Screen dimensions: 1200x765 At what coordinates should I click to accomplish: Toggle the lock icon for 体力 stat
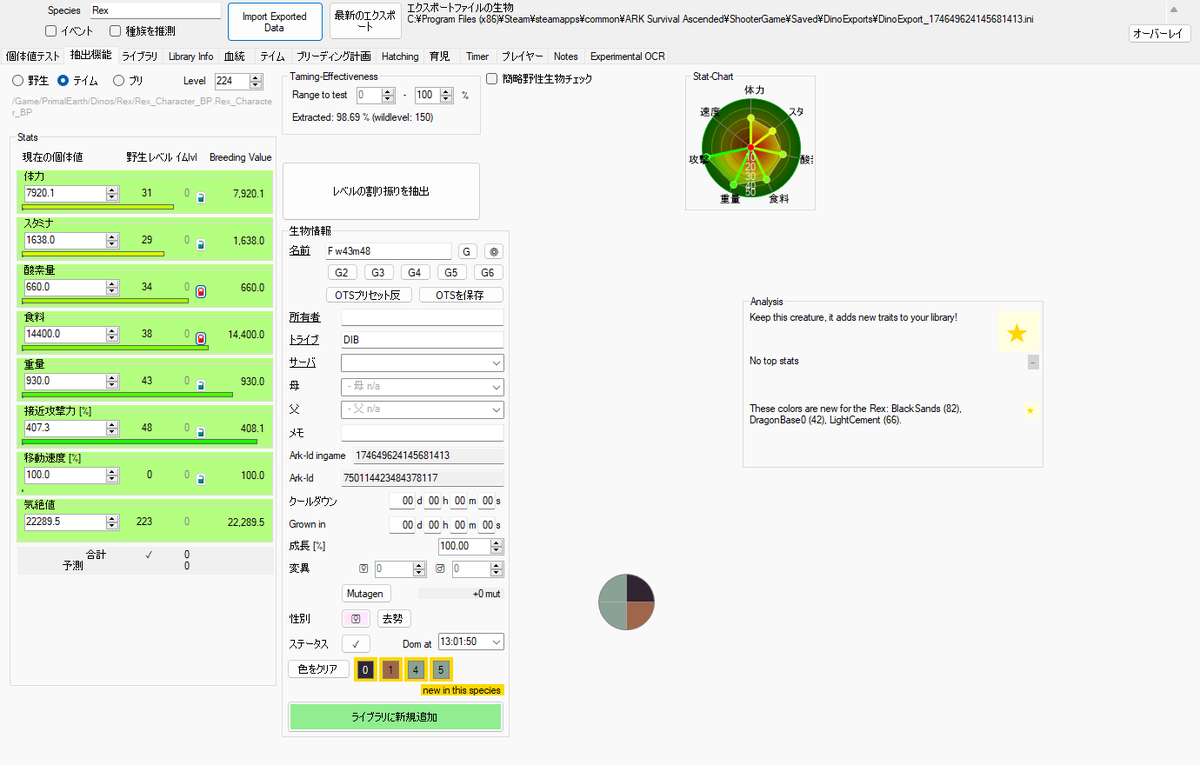tap(200, 198)
